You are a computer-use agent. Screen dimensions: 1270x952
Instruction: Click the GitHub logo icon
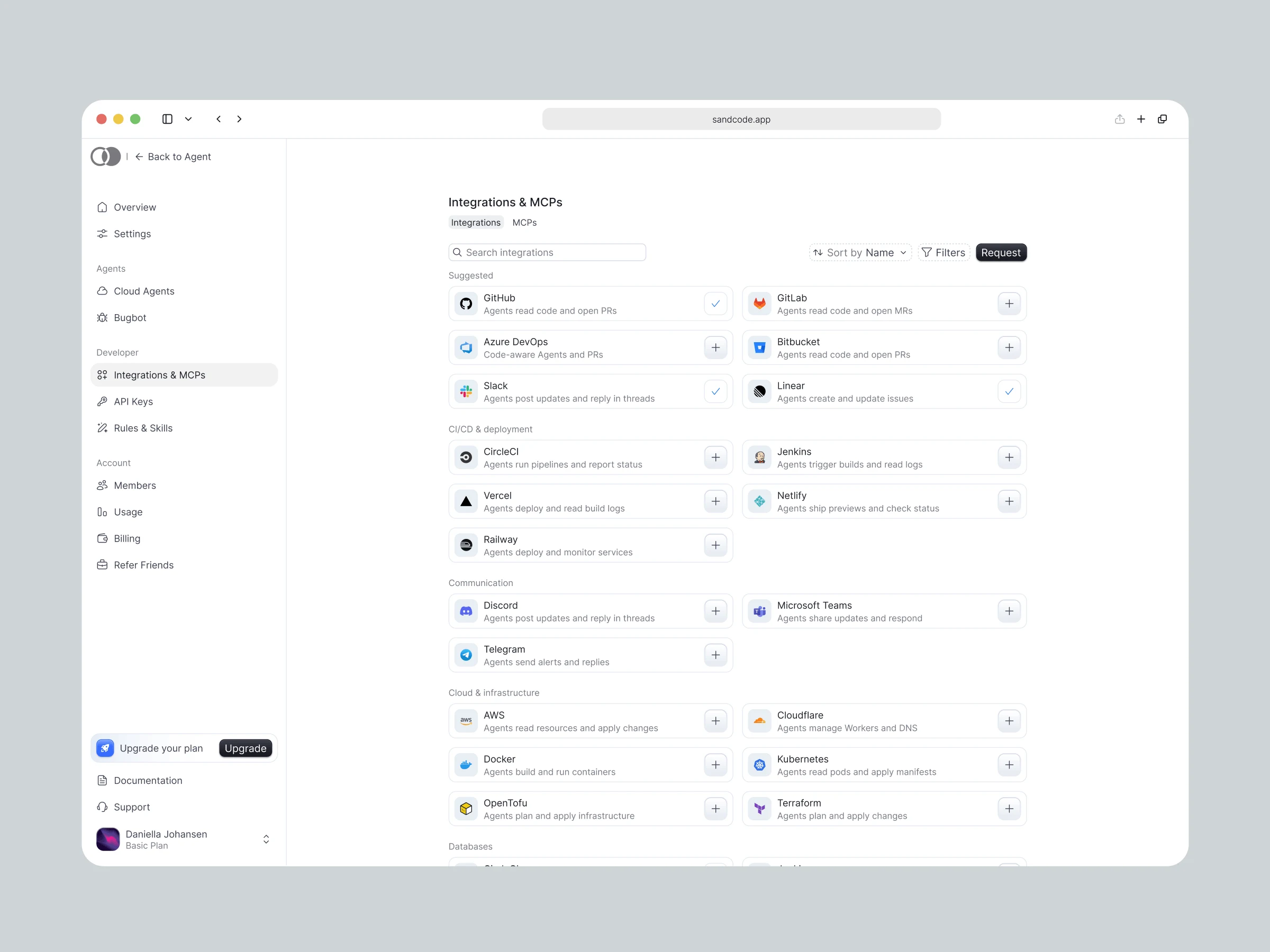(x=466, y=304)
